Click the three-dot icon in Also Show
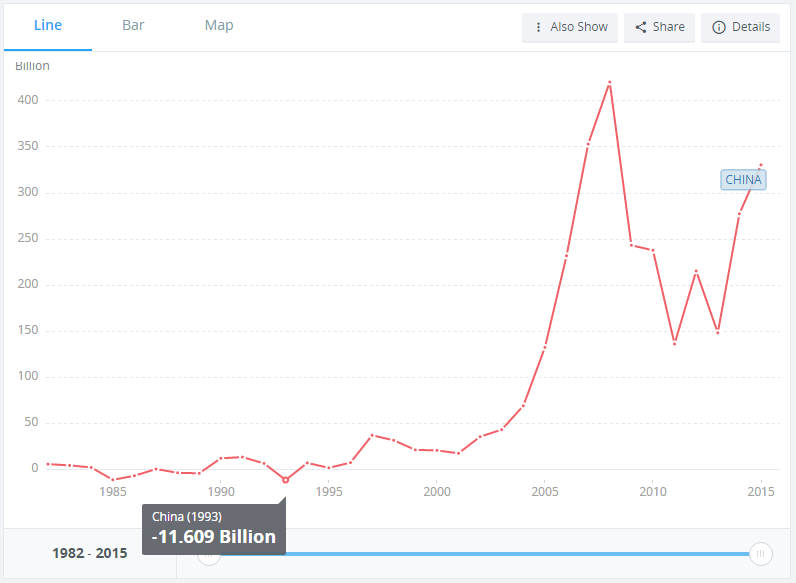796x583 pixels. pyautogui.click(x=538, y=27)
